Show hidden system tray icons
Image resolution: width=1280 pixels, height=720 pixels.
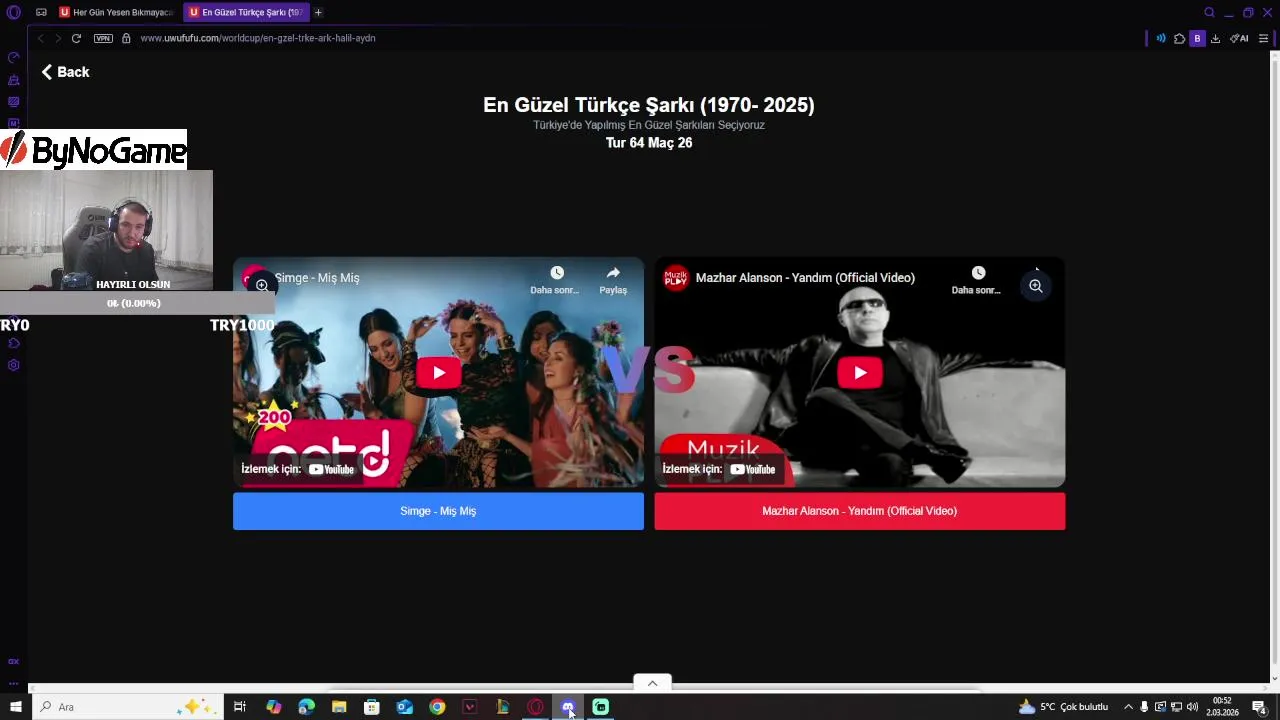[1128, 707]
